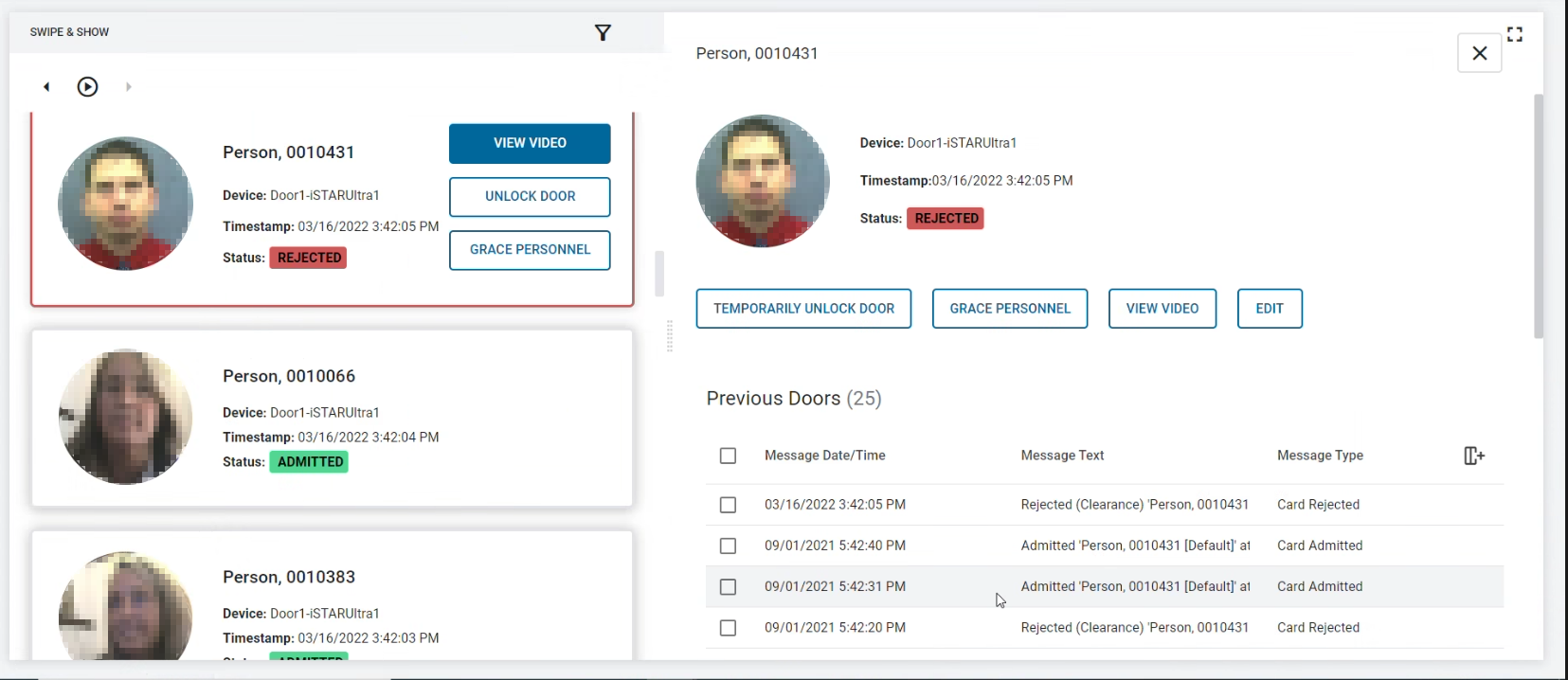Open the filter icon in Swipe & Show
This screenshot has height=680, width=1568.
click(603, 33)
